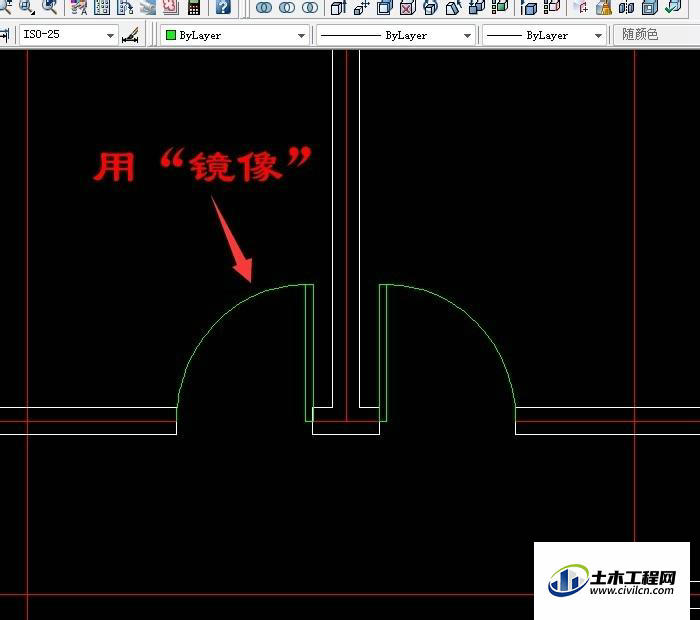Expand the ISO-25 dimension style dropdown

tap(110, 35)
